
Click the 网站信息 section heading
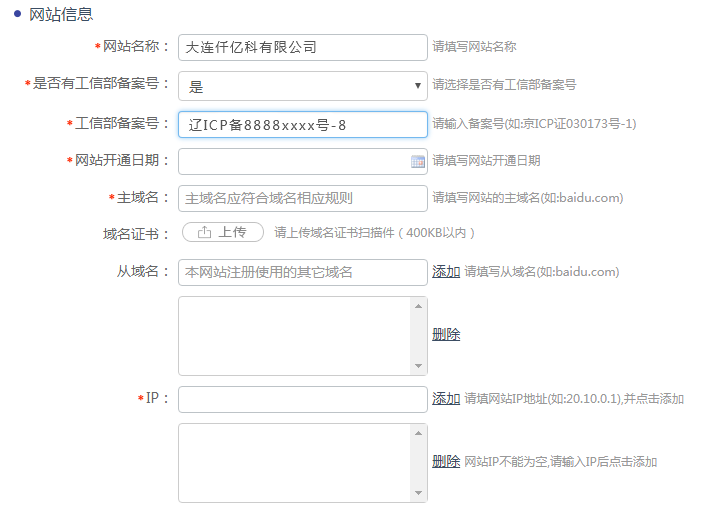click(x=61, y=15)
